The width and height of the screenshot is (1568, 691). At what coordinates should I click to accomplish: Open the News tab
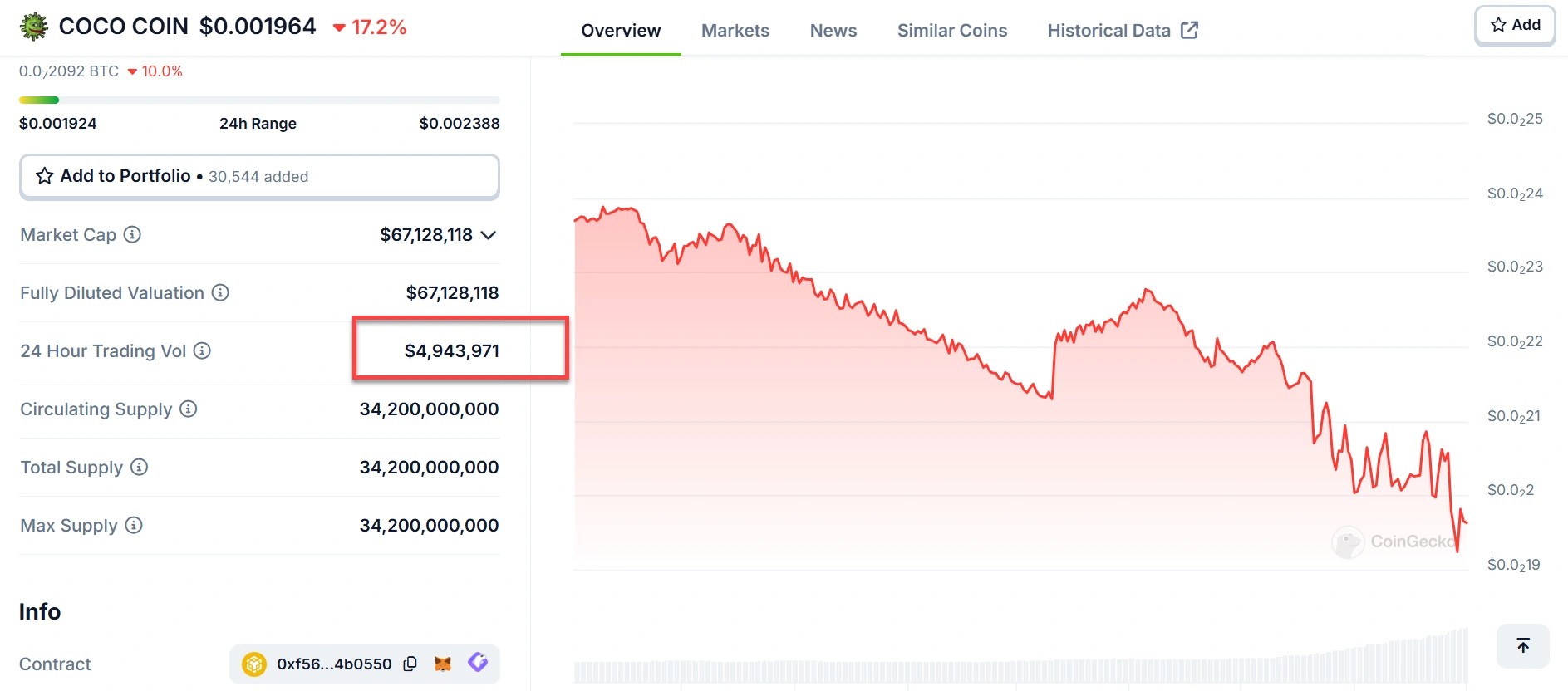coord(833,31)
